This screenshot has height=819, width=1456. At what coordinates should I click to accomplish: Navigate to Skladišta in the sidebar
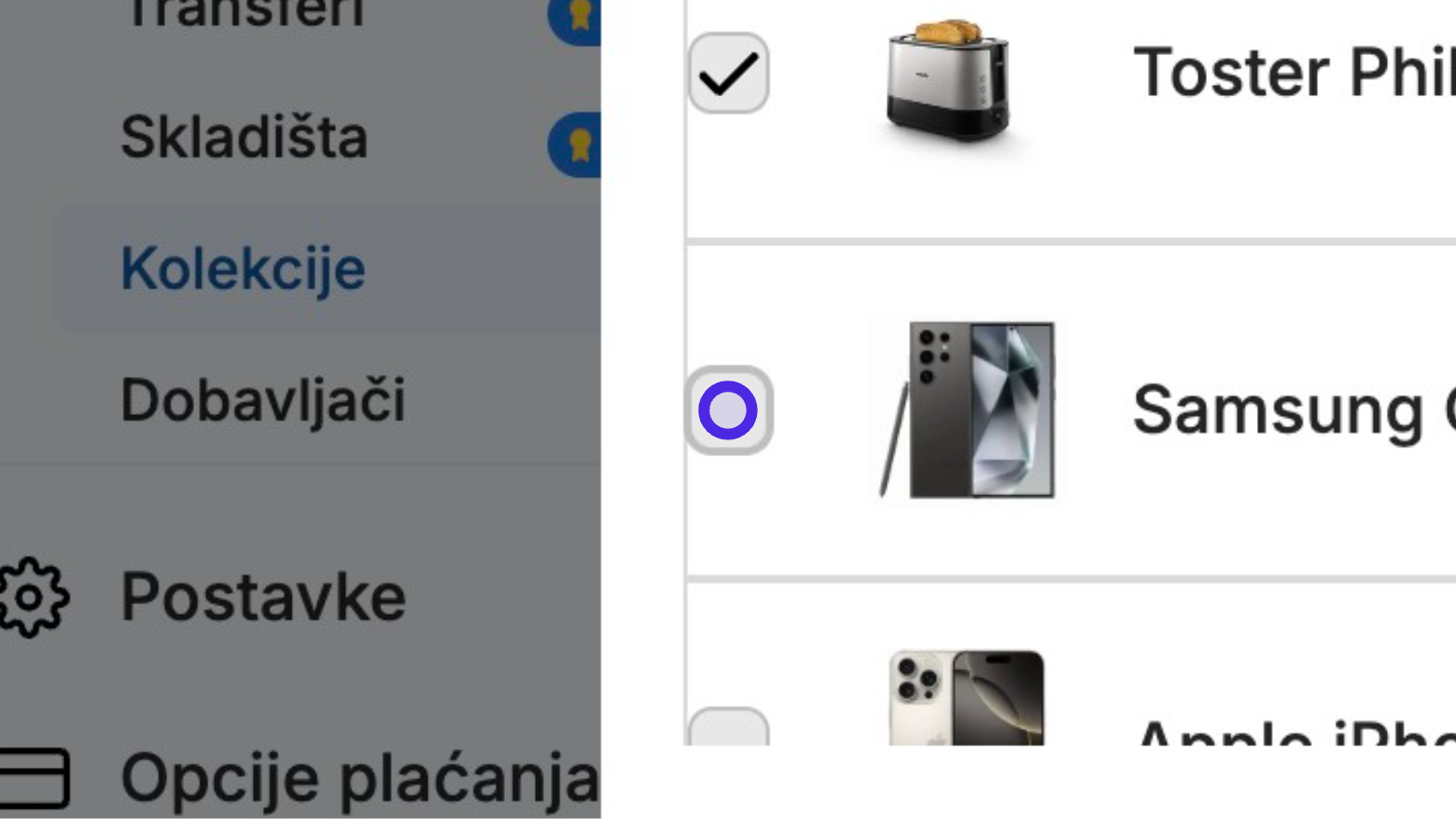245,137
